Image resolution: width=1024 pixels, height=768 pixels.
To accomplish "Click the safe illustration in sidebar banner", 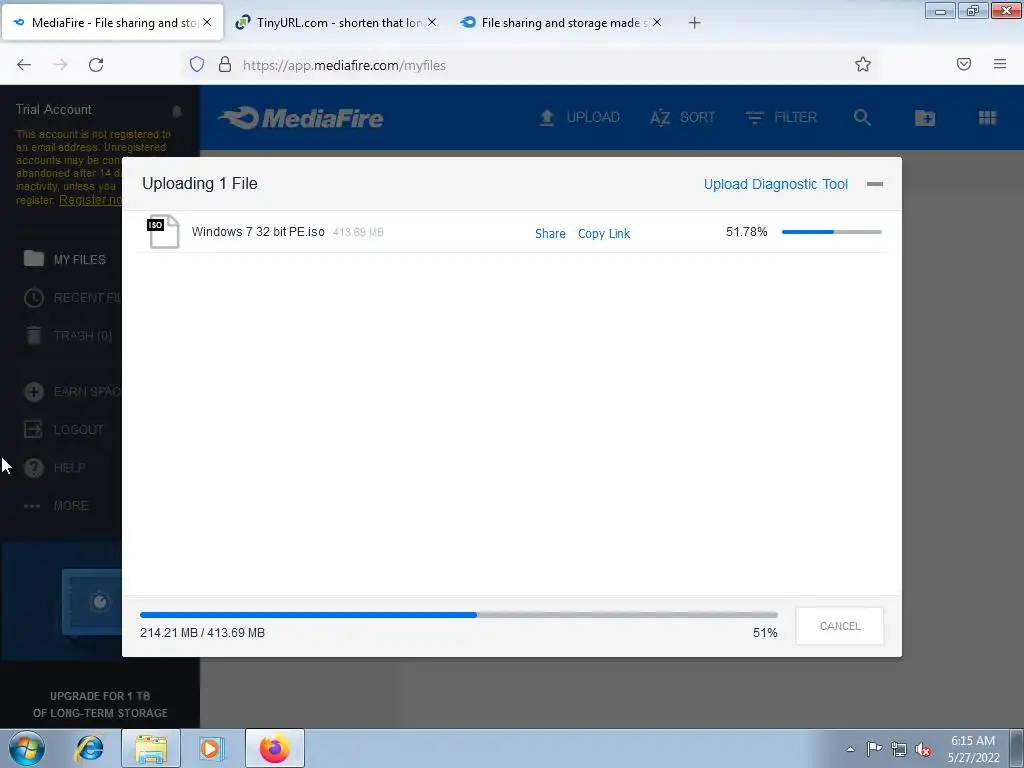I will [x=92, y=602].
